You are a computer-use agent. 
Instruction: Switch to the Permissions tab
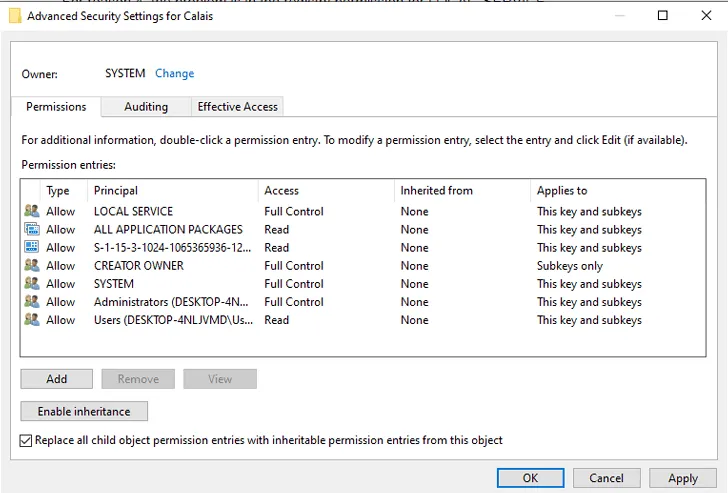[x=56, y=107]
